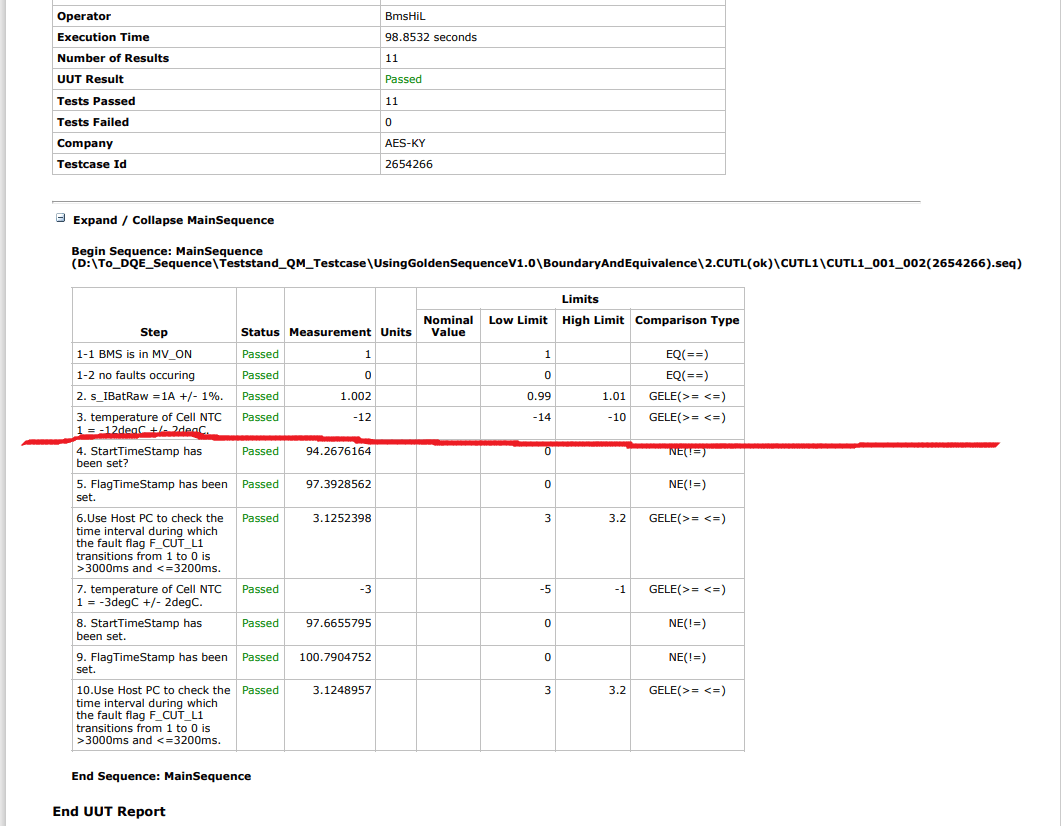Click the Low Limit column header
1061x826 pixels.
(518, 320)
